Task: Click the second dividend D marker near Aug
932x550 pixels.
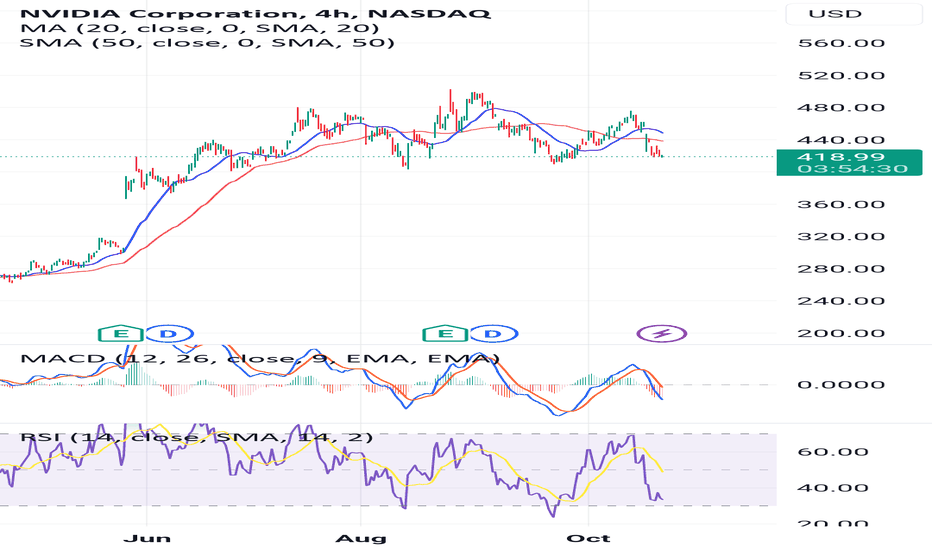Action: pos(493,334)
